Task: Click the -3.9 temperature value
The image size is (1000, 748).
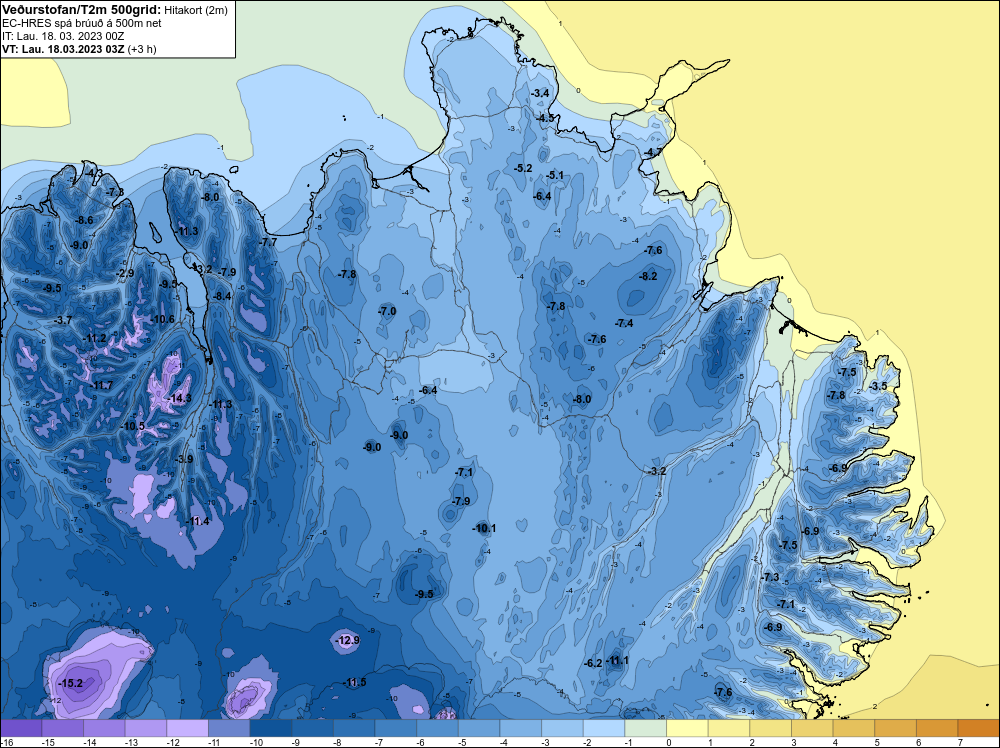Action: tap(184, 458)
